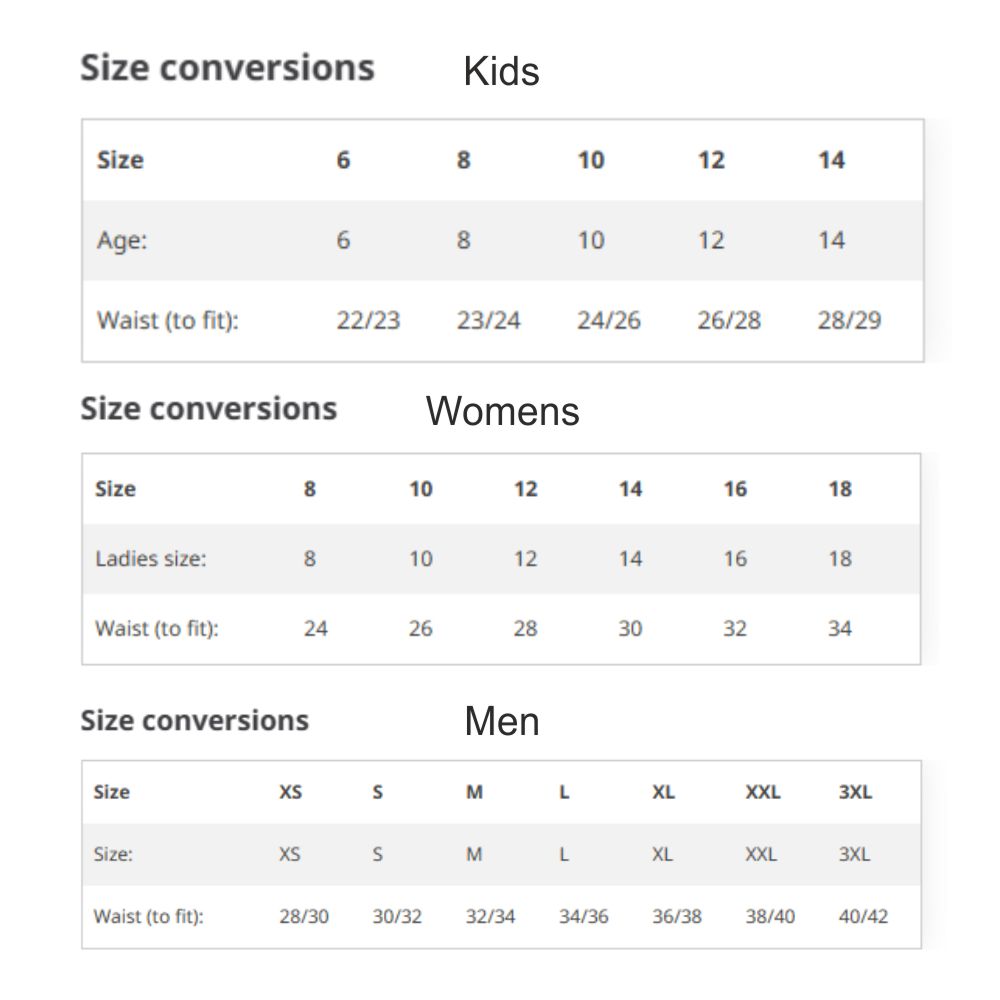This screenshot has height=1000, width=1000.
Task: Click the 23/24 waist cell
Action: pyautogui.click(x=488, y=321)
